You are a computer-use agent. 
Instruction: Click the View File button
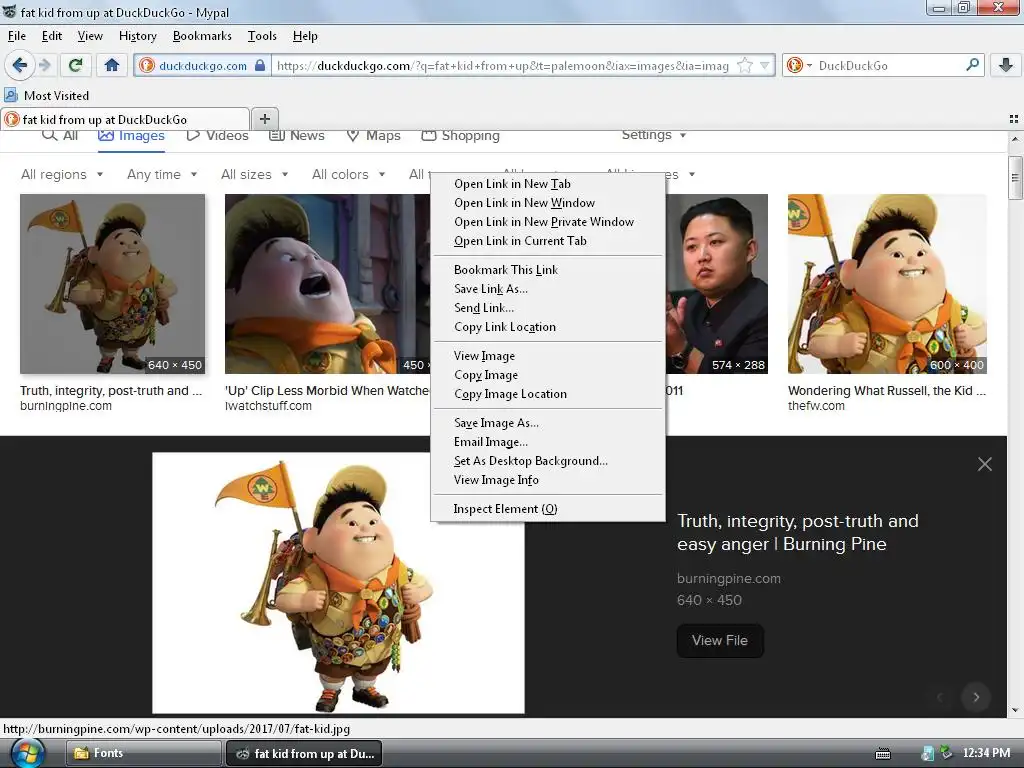click(720, 641)
